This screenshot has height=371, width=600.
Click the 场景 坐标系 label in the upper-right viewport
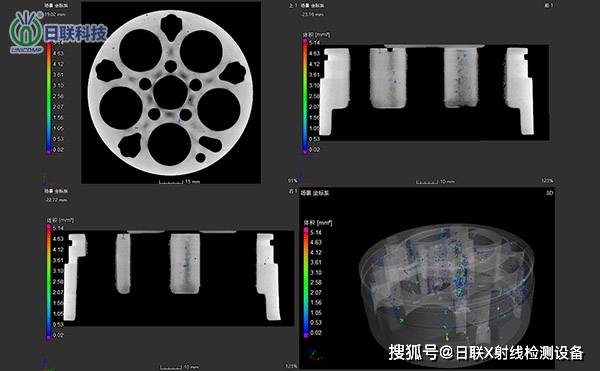[x=312, y=5]
